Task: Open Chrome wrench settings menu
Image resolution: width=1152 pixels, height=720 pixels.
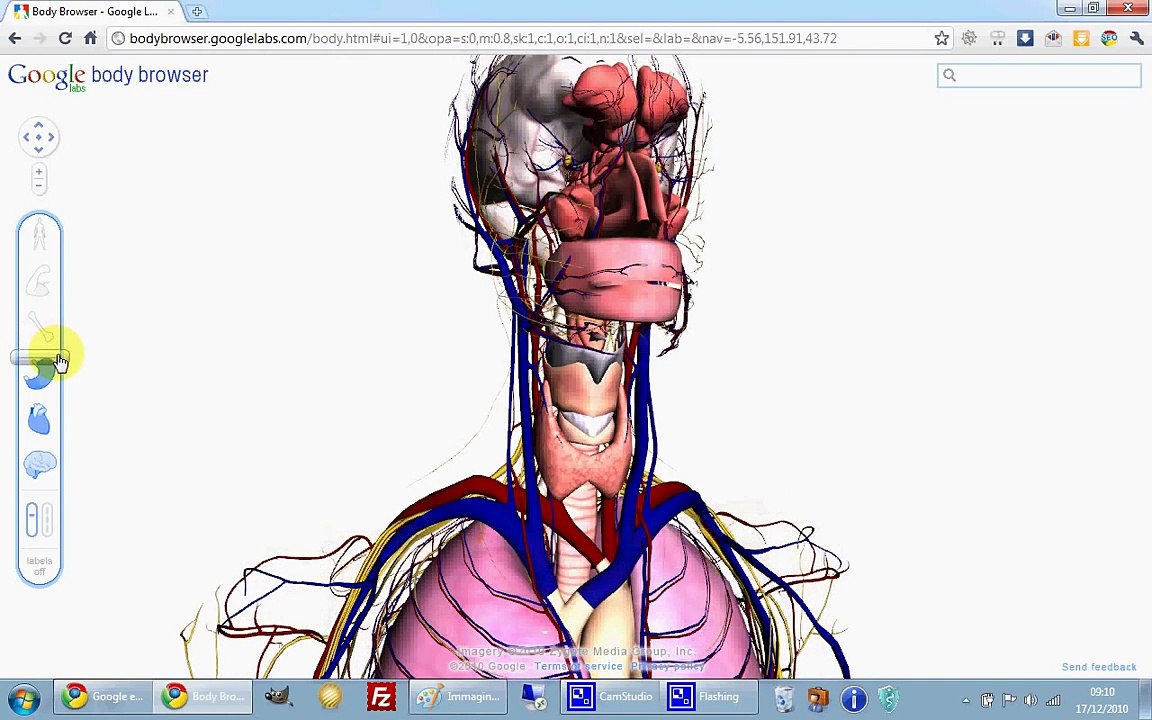Action: tap(1137, 38)
